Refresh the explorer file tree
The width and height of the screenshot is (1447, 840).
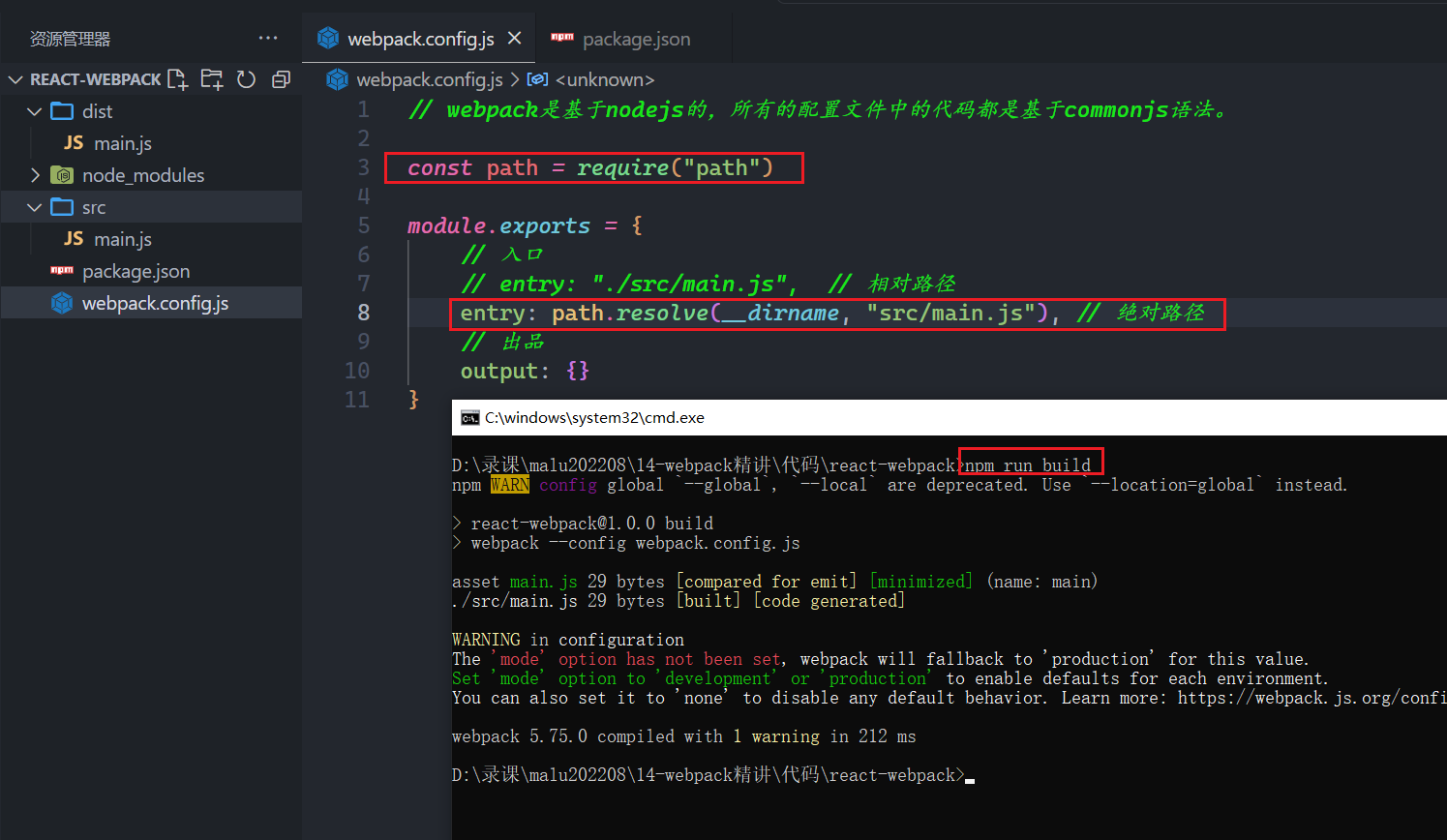click(x=247, y=79)
